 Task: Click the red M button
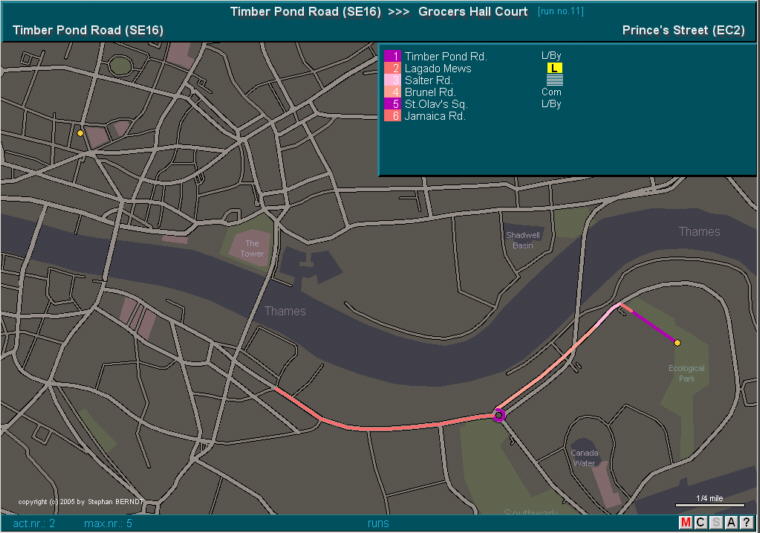point(686,523)
